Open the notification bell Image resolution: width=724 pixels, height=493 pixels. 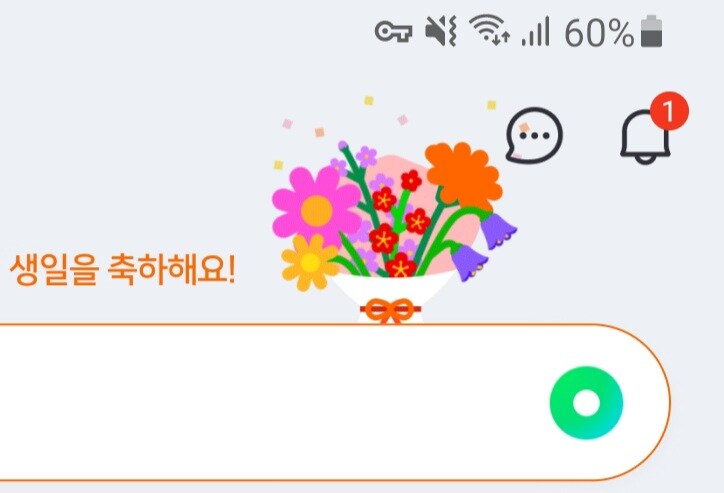click(x=645, y=137)
